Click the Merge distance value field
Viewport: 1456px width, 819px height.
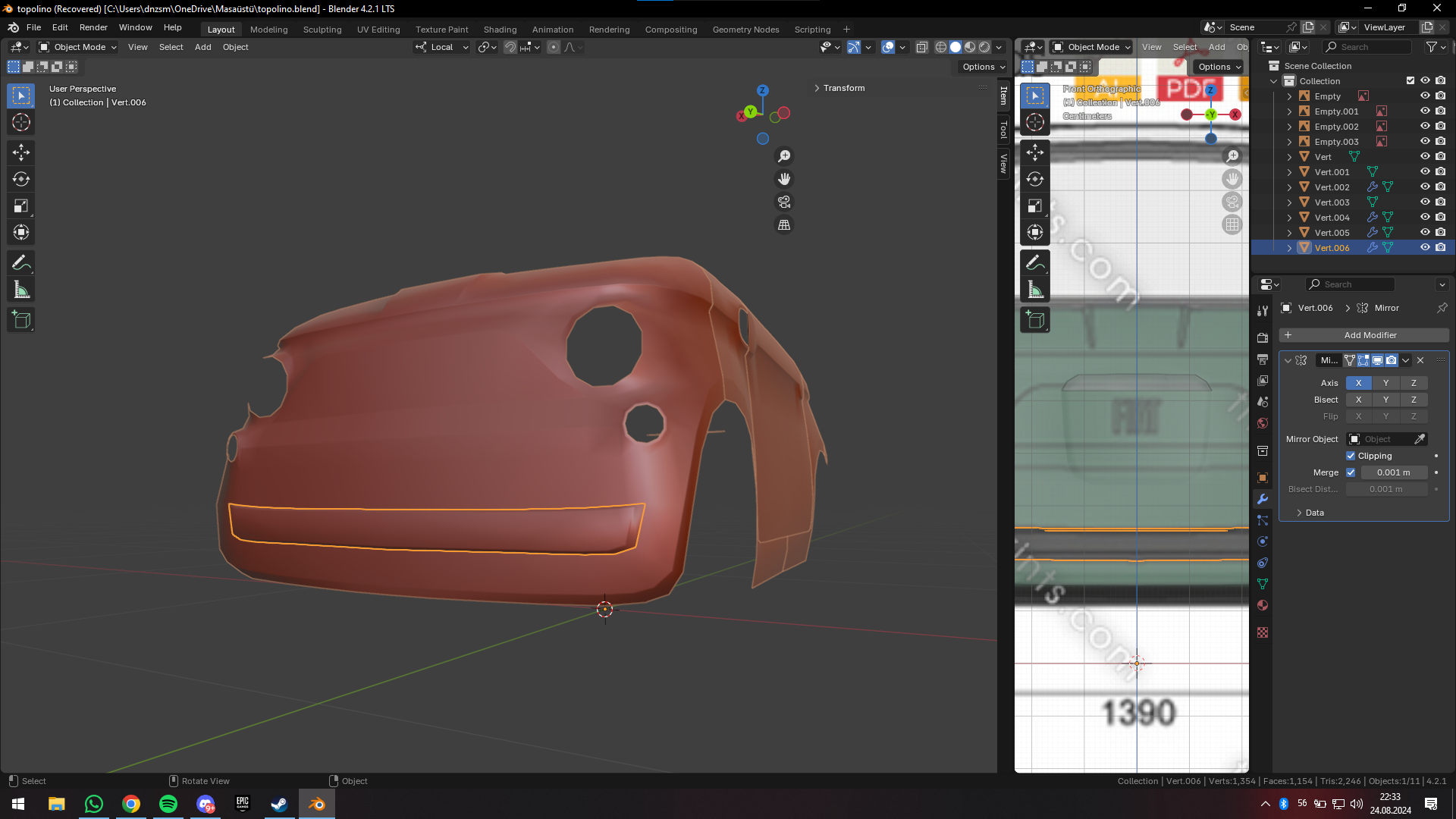pyautogui.click(x=1393, y=472)
